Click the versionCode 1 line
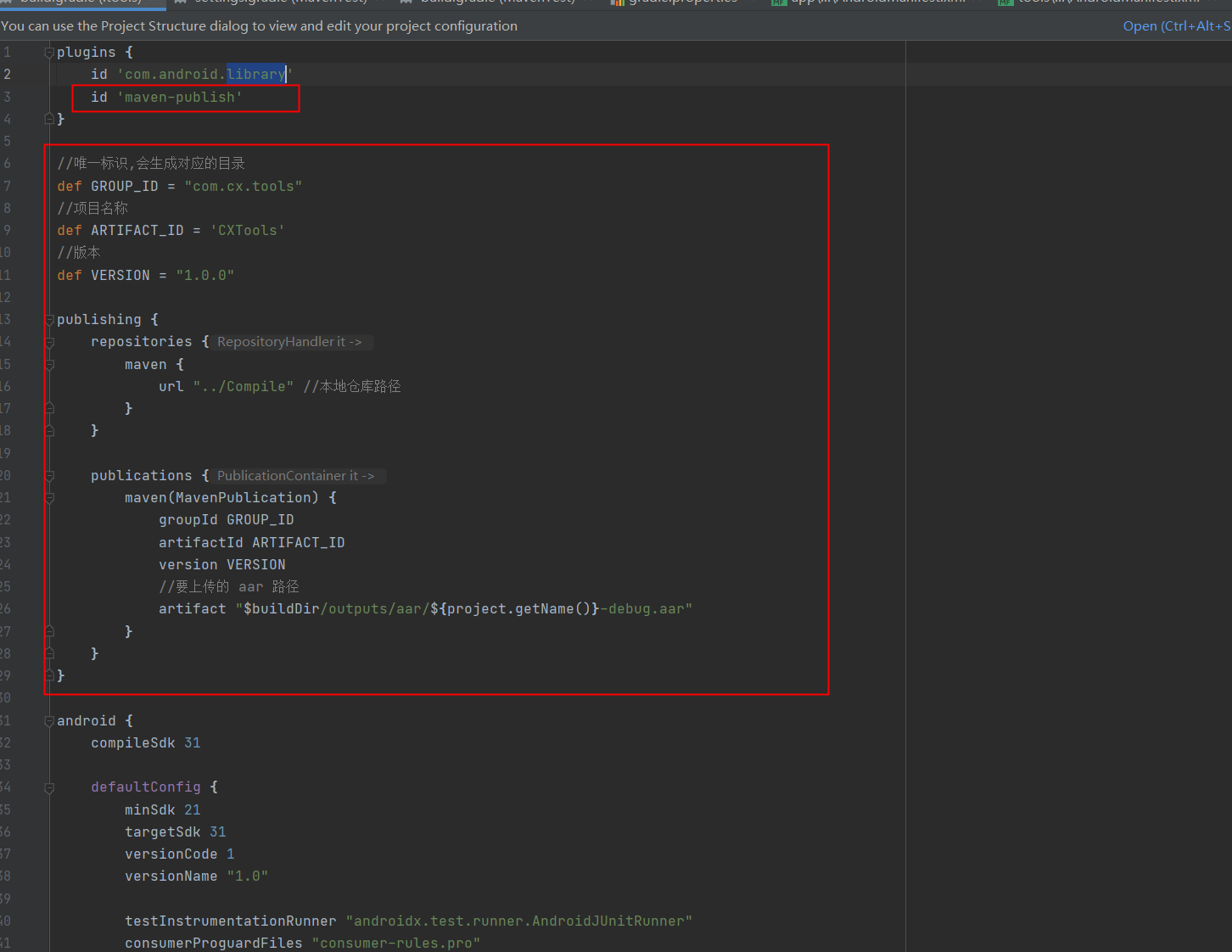Image resolution: width=1232 pixels, height=952 pixels. tap(180, 854)
